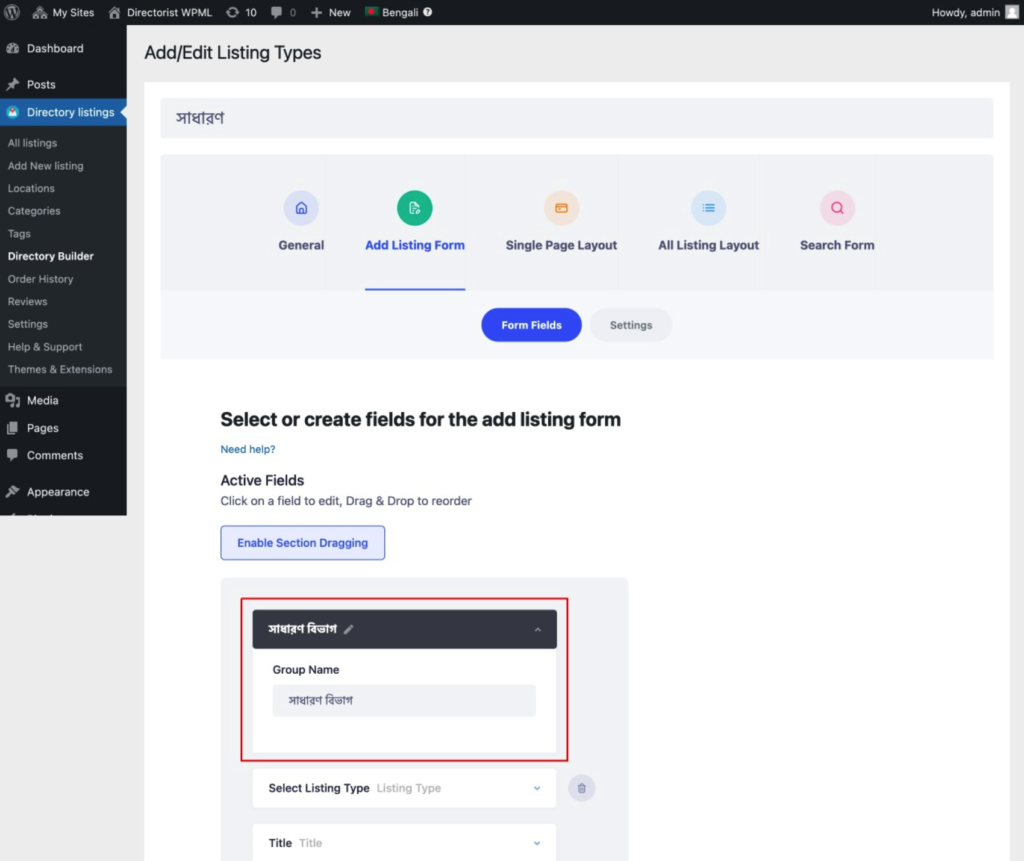Click the Posts pin icon
1024x861 pixels.
(x=12, y=84)
